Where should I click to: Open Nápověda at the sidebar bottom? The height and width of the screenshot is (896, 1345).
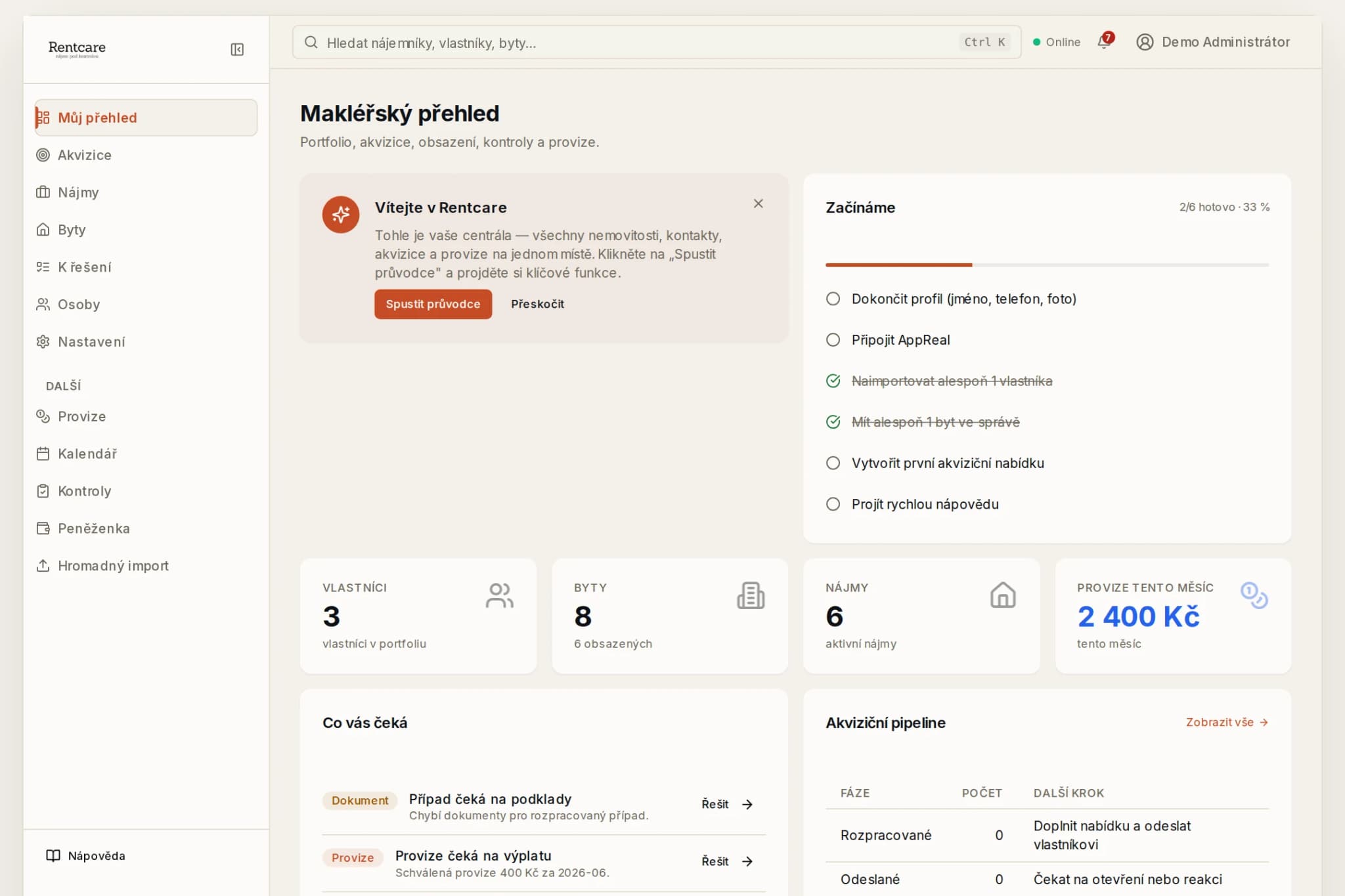pyautogui.click(x=85, y=855)
